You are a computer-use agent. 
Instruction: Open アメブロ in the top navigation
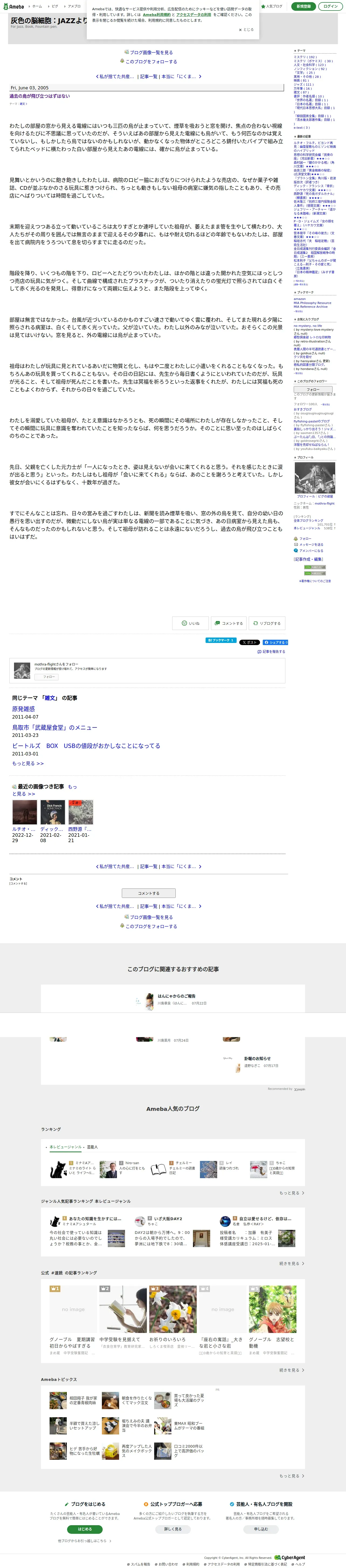tap(73, 6)
